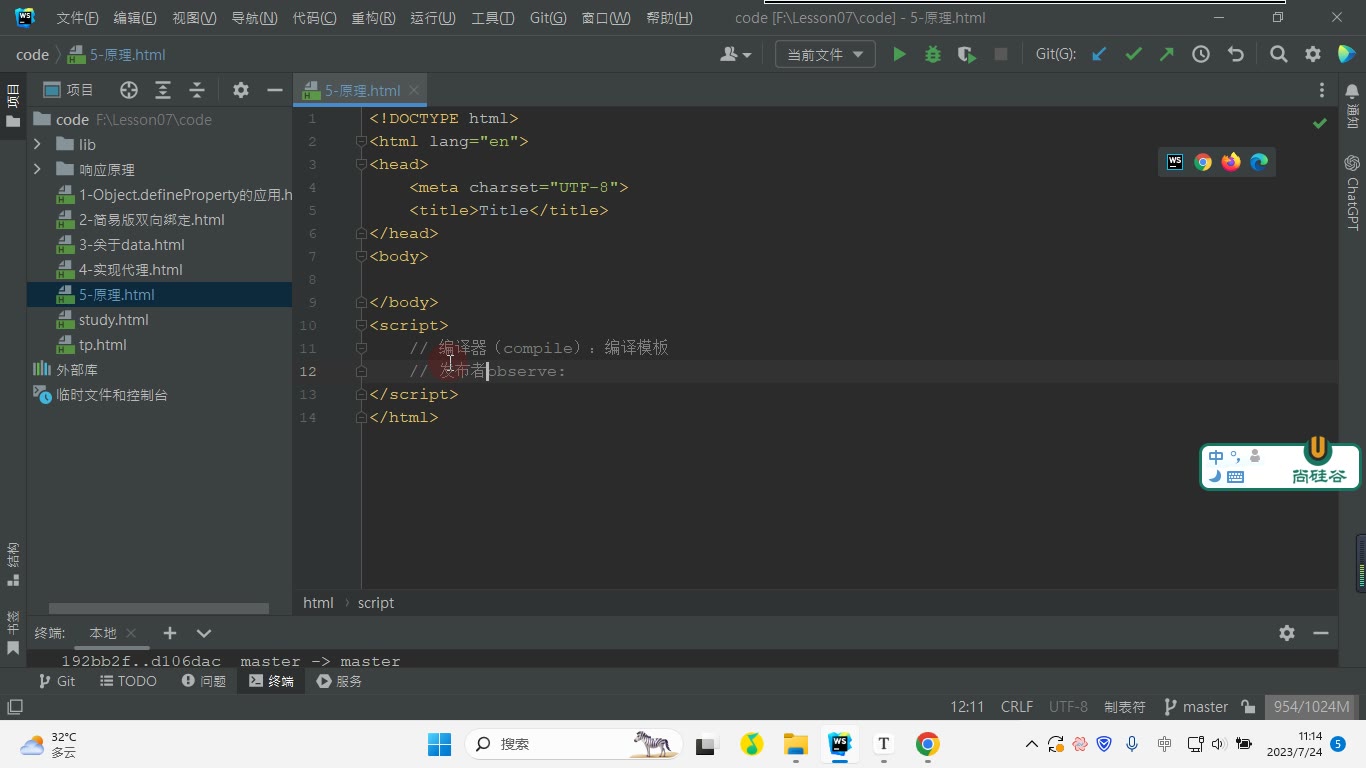Image resolution: width=1366 pixels, height=768 pixels.
Task: Open Search Everywhere magnifier
Action: [1278, 55]
